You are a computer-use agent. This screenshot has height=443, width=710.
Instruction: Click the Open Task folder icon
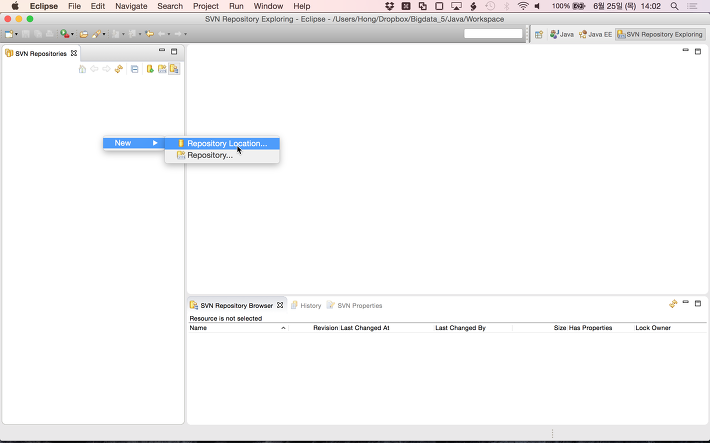click(84, 34)
